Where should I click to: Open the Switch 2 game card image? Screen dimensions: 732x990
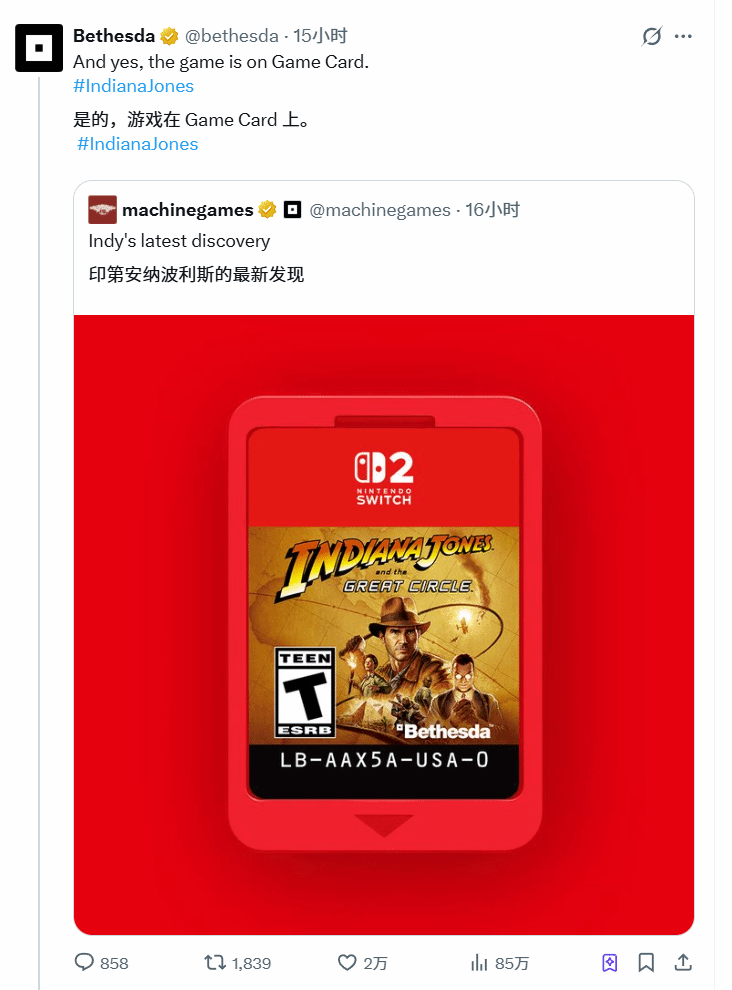384,624
